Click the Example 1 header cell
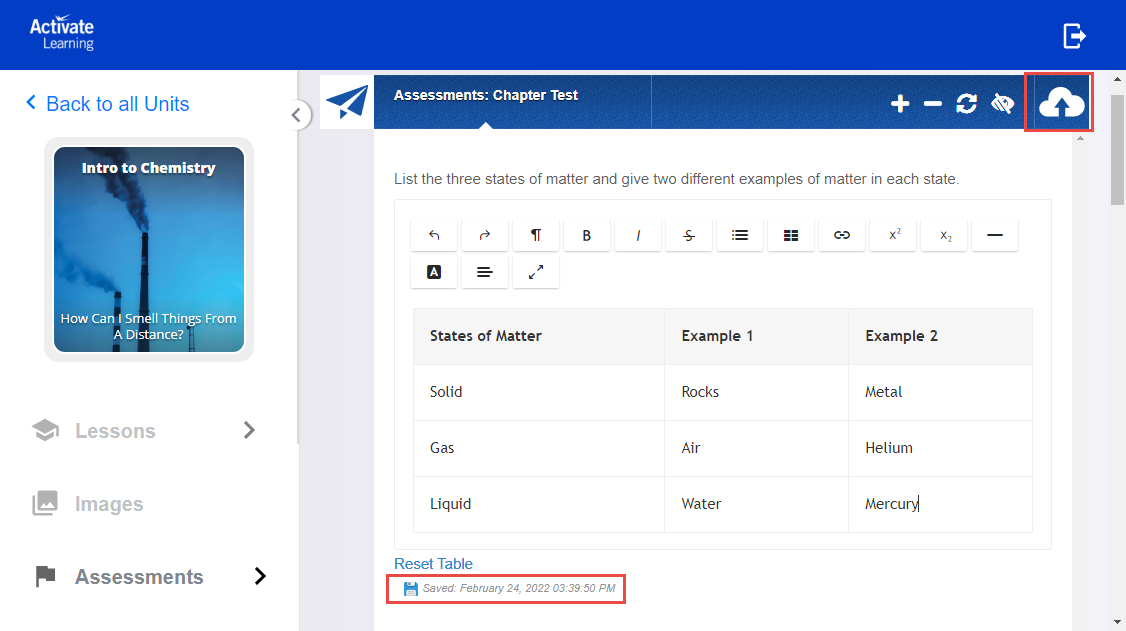This screenshot has height=631, width=1126. pos(756,336)
